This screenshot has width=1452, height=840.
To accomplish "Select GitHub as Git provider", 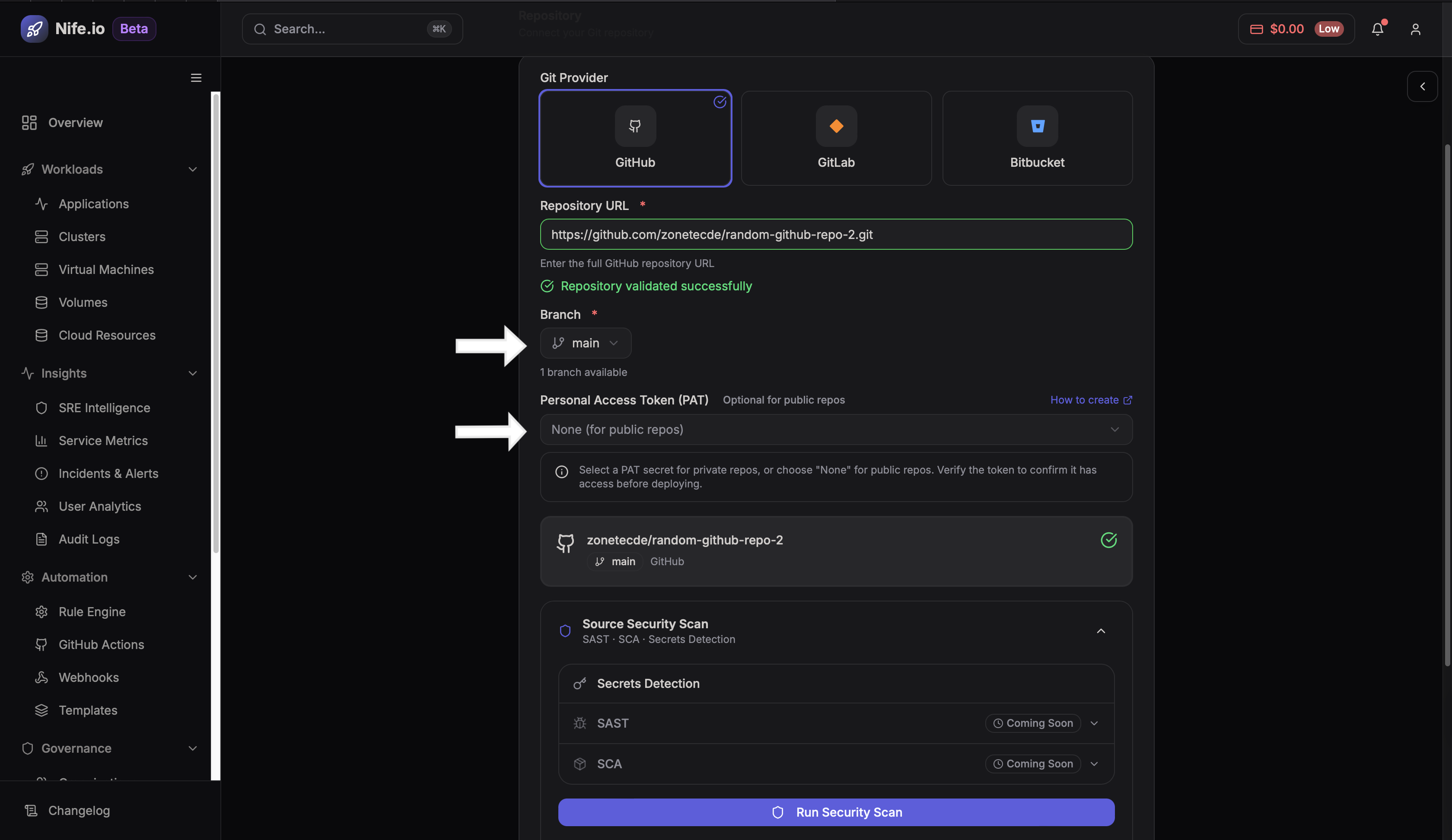I will click(x=635, y=138).
